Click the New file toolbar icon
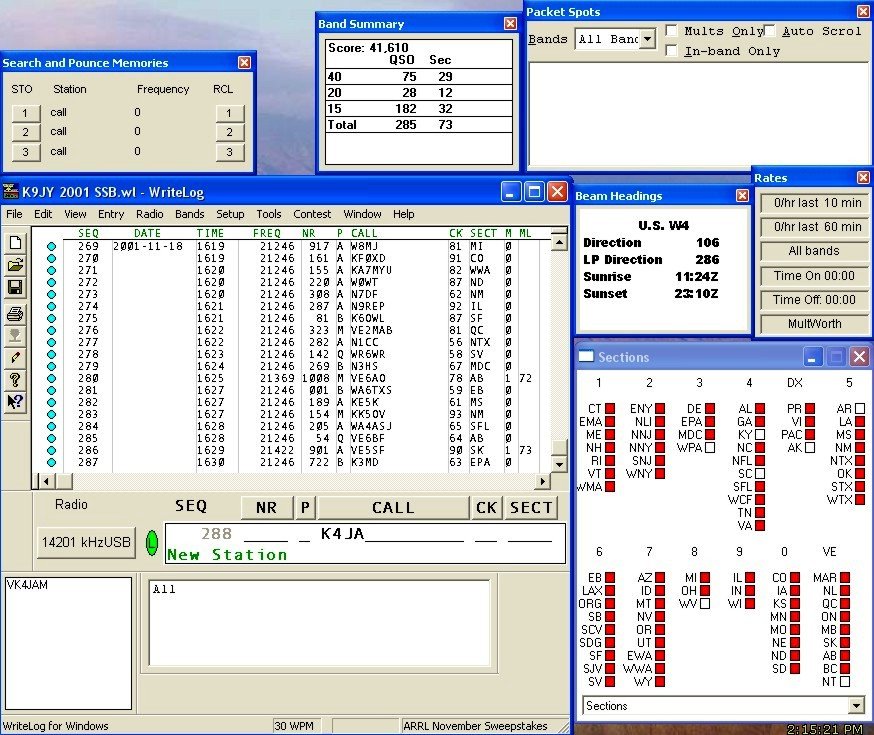This screenshot has height=735, width=874. pyautogui.click(x=15, y=242)
